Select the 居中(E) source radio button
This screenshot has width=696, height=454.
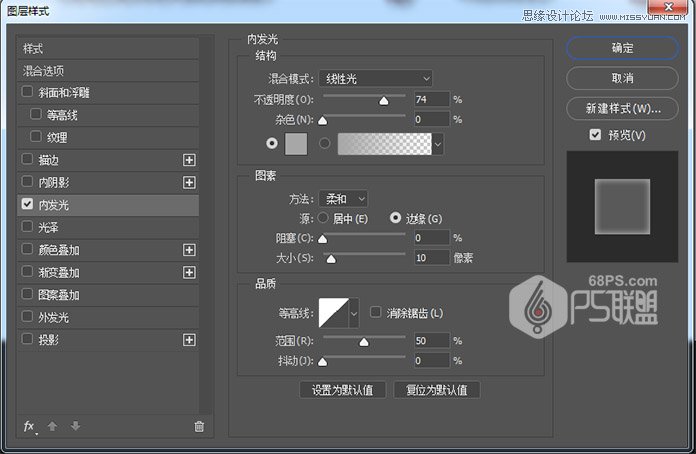pos(323,217)
